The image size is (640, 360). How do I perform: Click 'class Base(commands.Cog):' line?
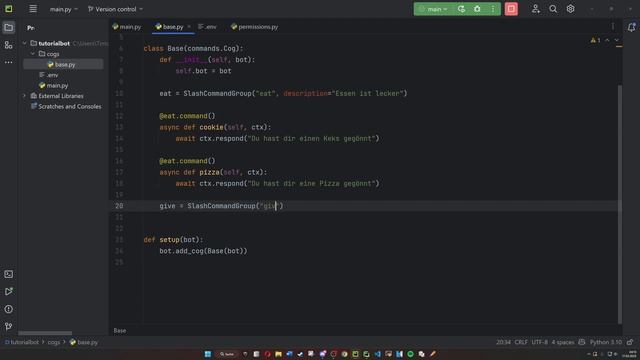(x=193, y=49)
